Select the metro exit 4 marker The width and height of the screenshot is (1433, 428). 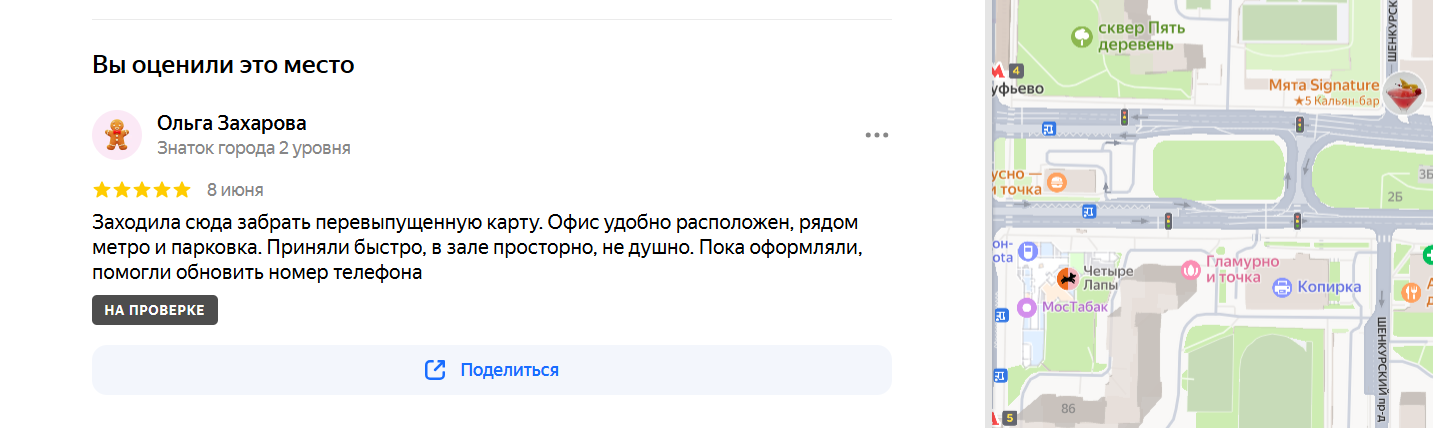tap(1017, 71)
